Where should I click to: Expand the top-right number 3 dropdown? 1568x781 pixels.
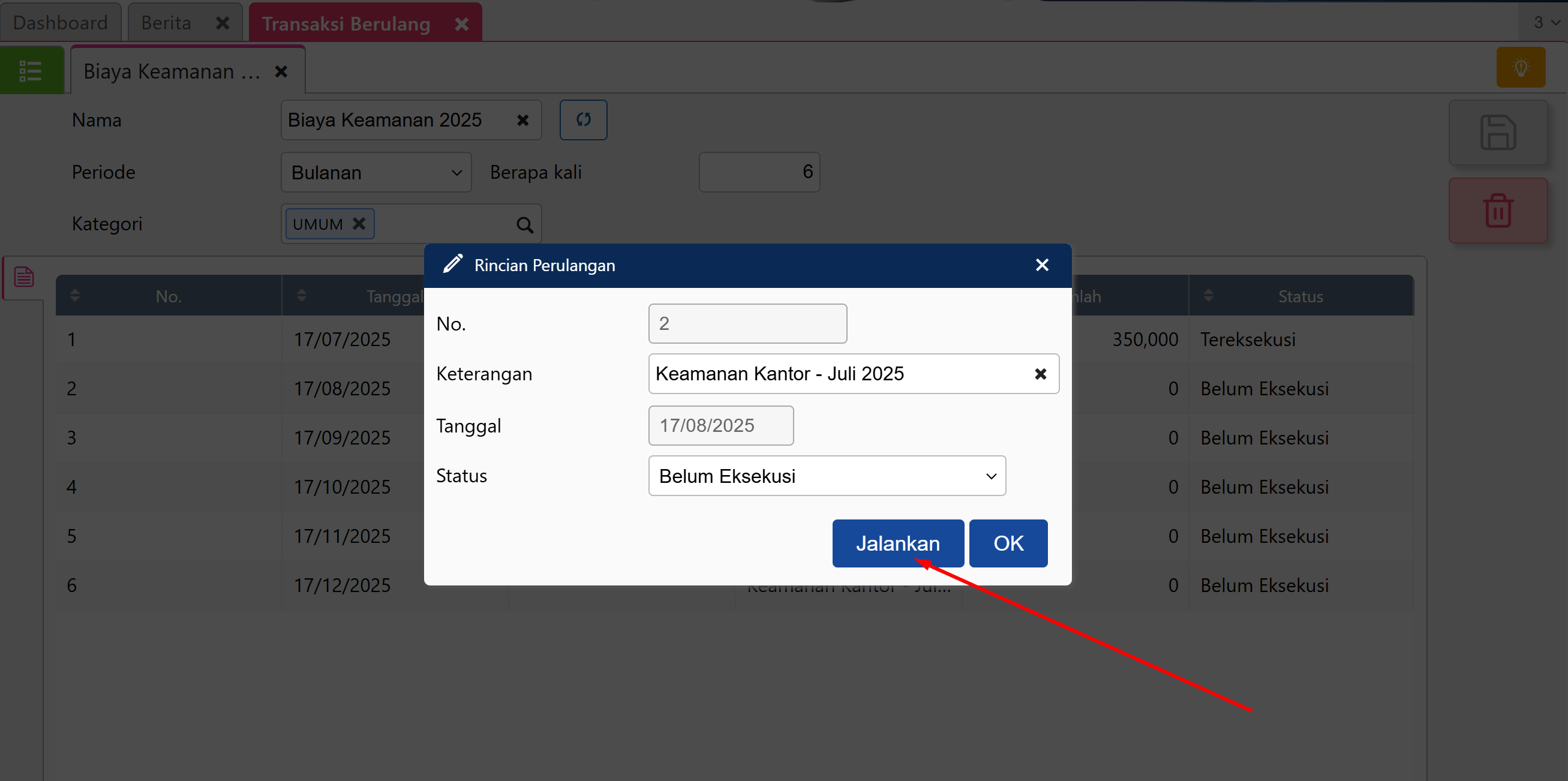(x=1545, y=23)
